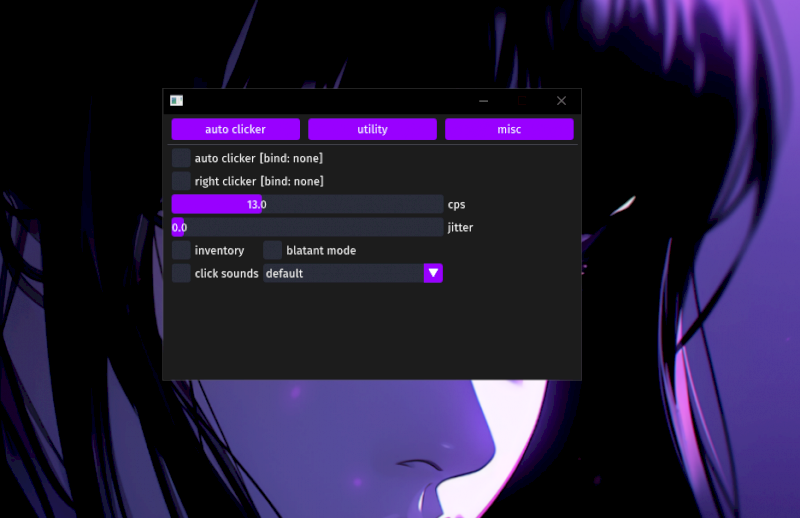
Task: Switch to the auto clicker tab
Action: [x=235, y=129]
